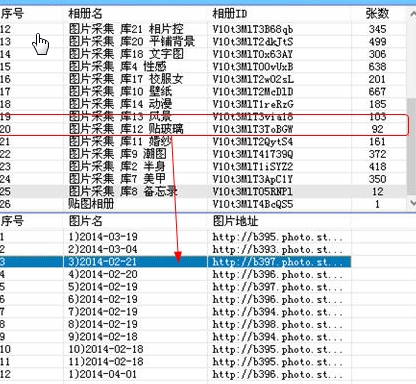
Task: Click photo count 372
Action: 377,154
